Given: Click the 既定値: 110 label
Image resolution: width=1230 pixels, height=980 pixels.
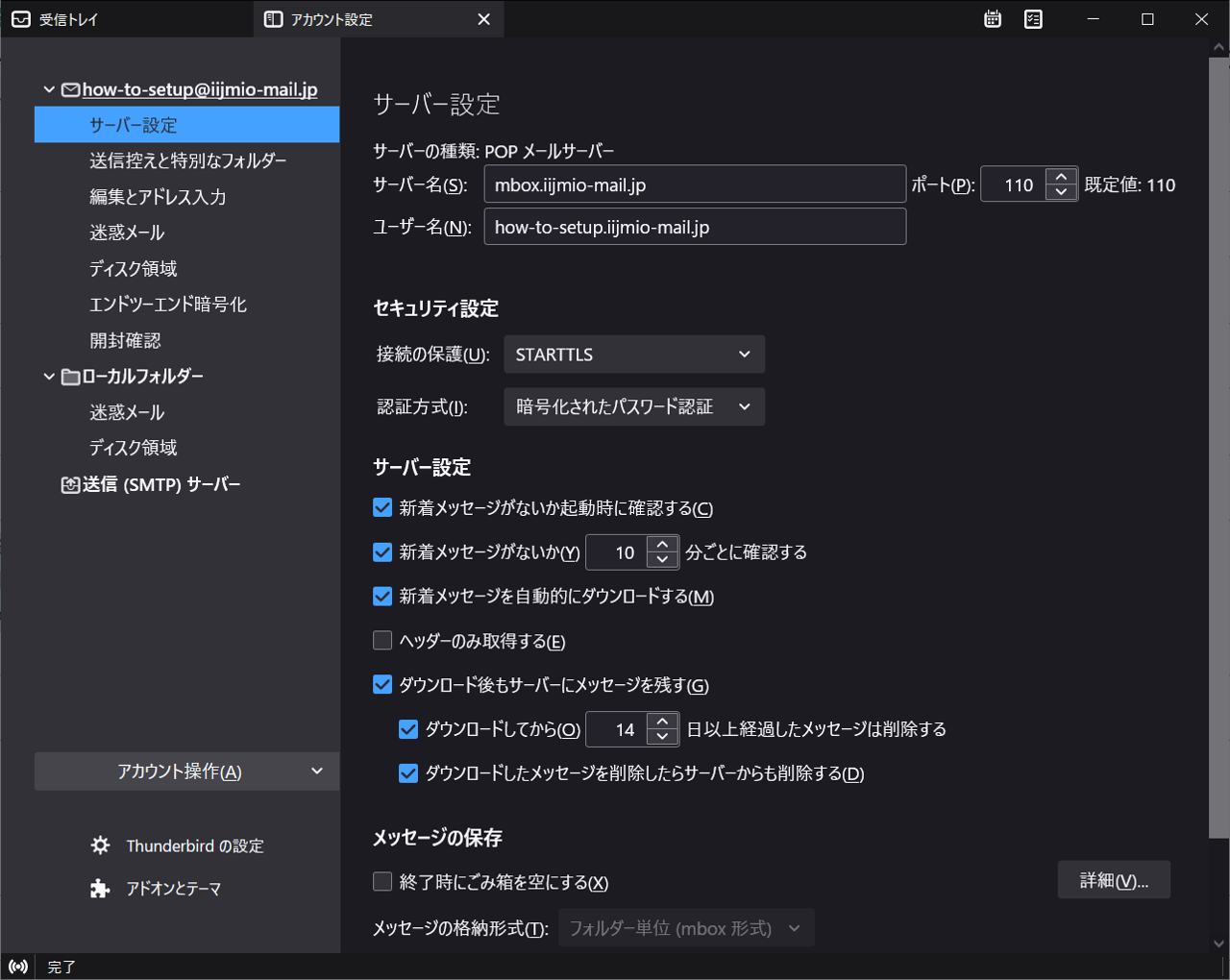Looking at the screenshot, I should (x=1130, y=184).
